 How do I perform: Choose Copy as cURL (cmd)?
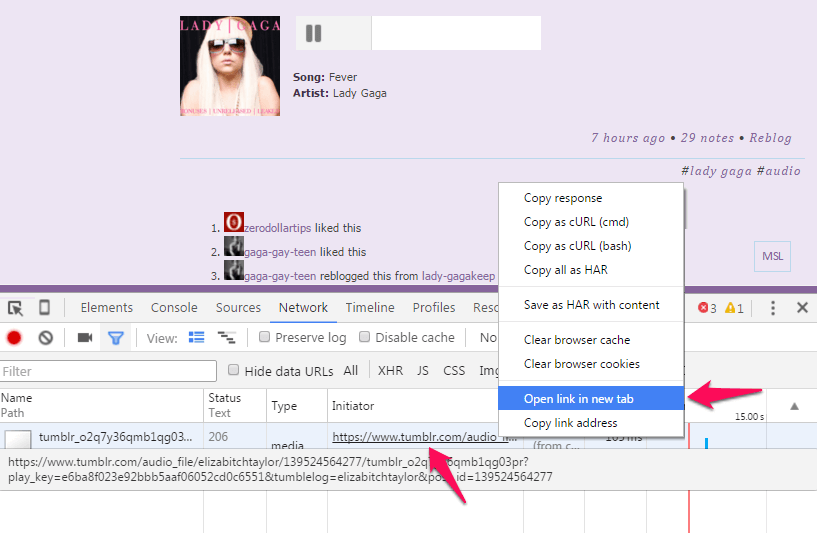coord(591,222)
